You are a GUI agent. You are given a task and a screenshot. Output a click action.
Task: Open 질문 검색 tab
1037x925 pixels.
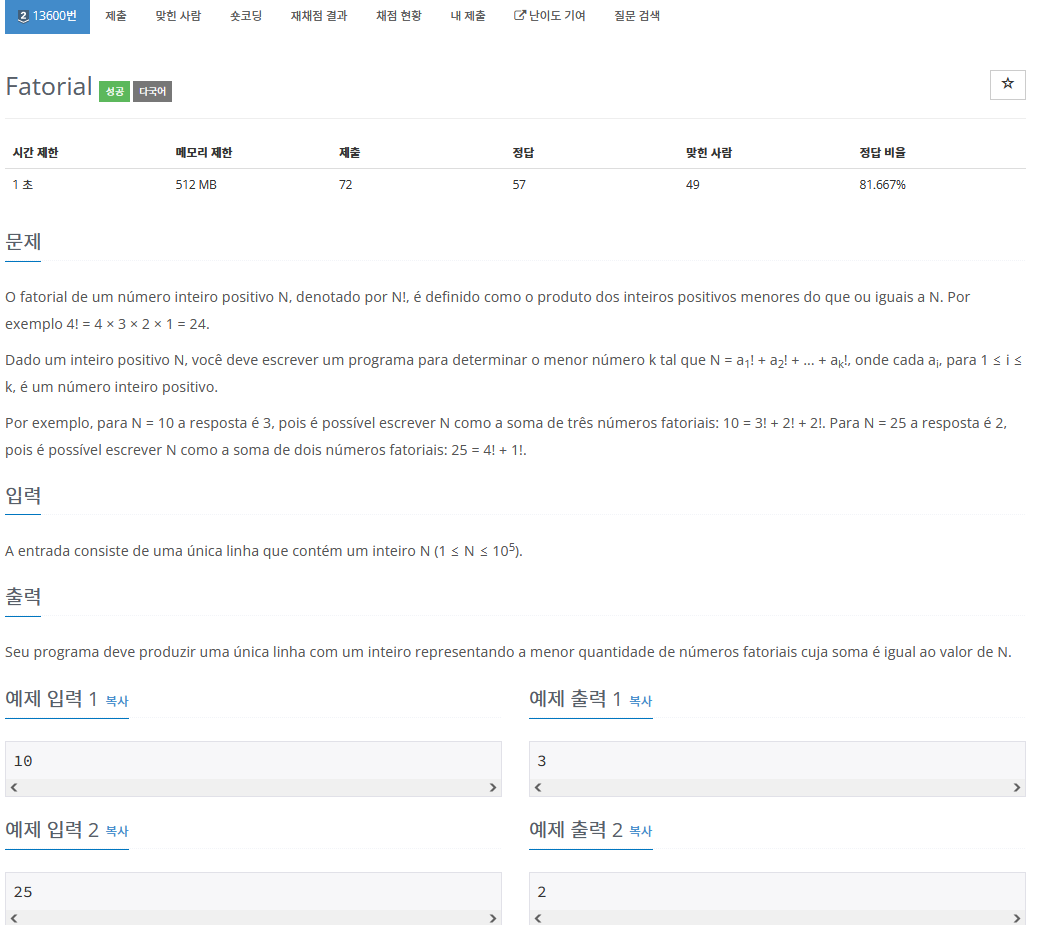[637, 16]
